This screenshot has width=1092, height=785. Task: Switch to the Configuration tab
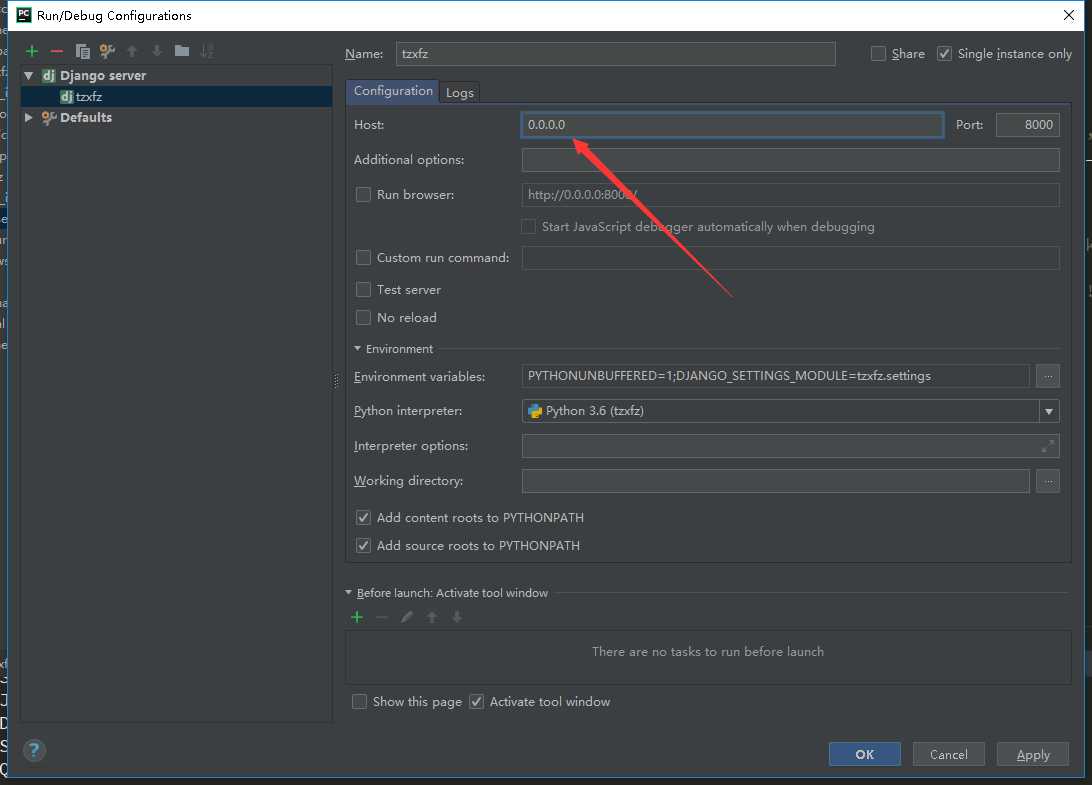click(393, 91)
